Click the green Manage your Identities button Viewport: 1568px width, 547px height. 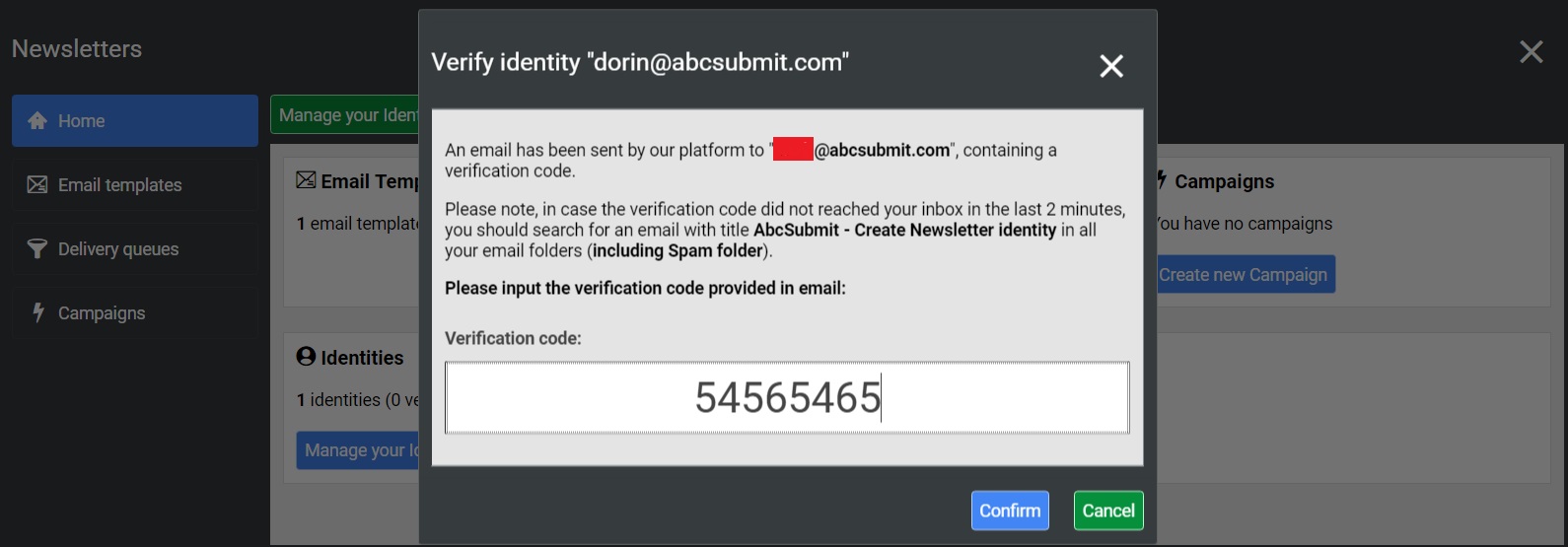[x=345, y=115]
